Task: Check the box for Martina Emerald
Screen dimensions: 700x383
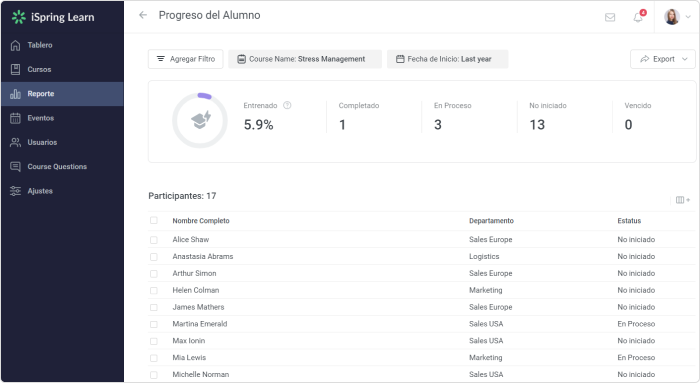Action: click(x=154, y=324)
